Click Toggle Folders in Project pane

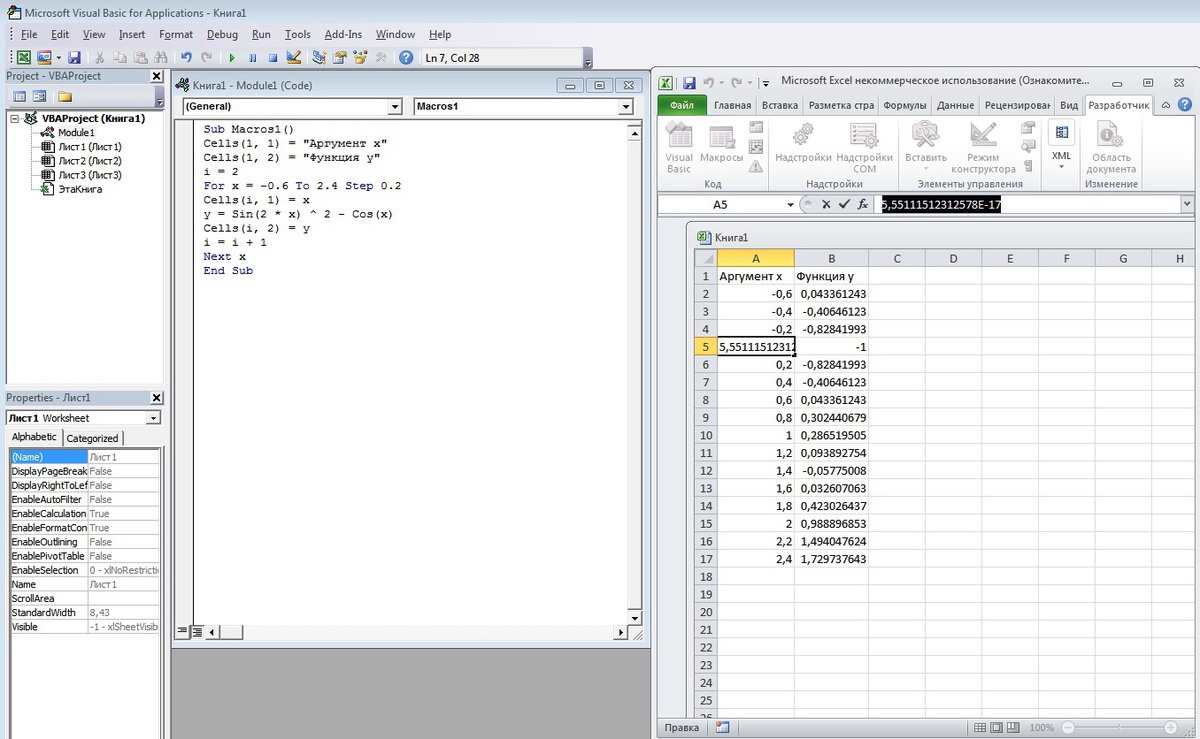tap(65, 97)
